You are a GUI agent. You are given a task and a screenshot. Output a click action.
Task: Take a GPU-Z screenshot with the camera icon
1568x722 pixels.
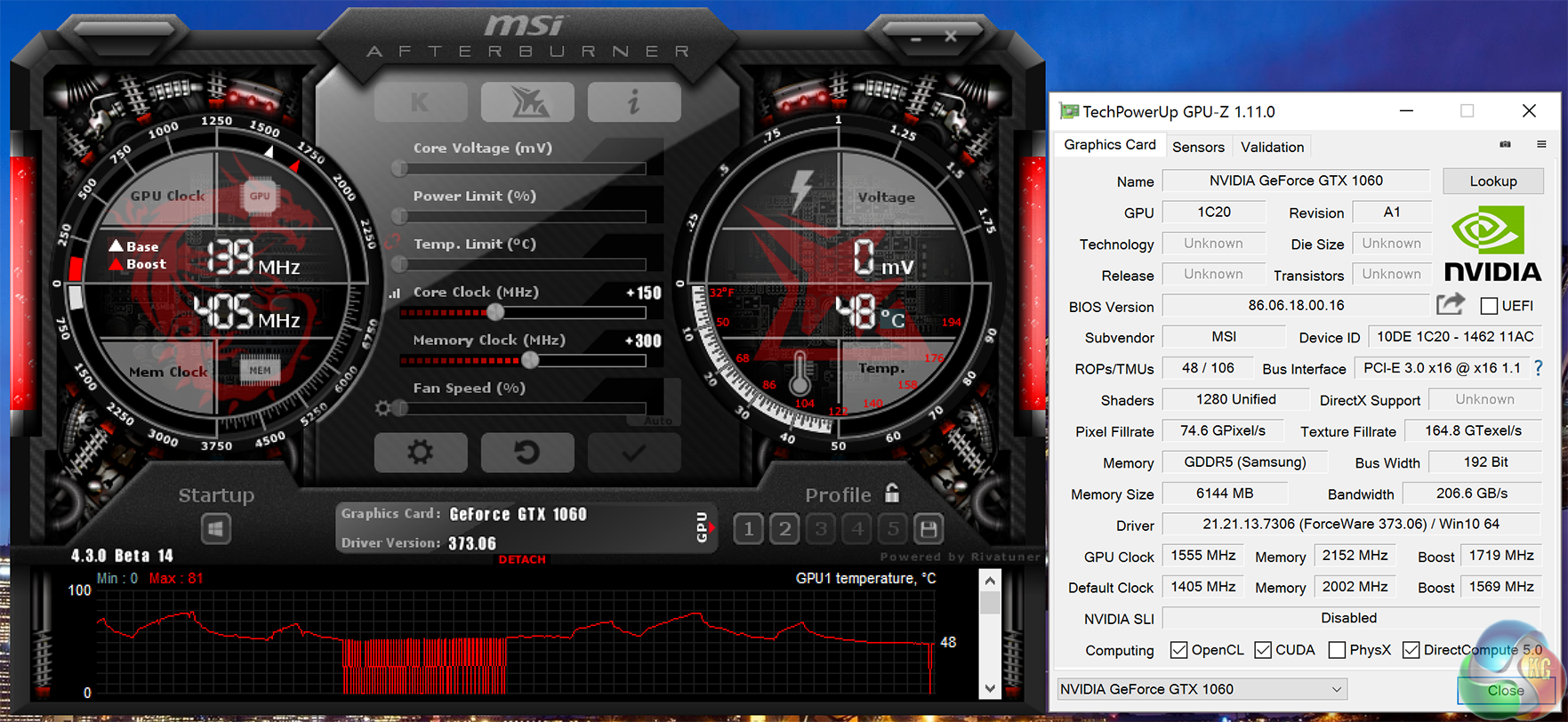click(x=1505, y=144)
